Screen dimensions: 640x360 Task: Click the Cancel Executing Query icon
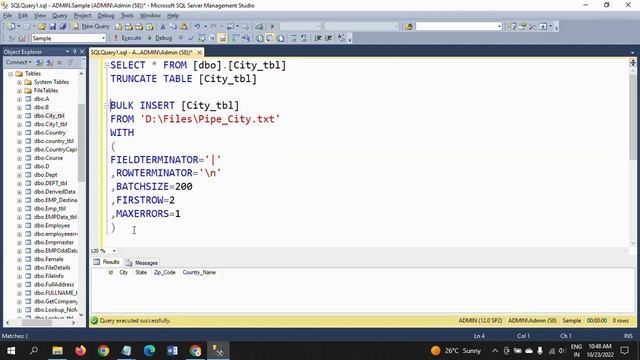[x=181, y=38]
